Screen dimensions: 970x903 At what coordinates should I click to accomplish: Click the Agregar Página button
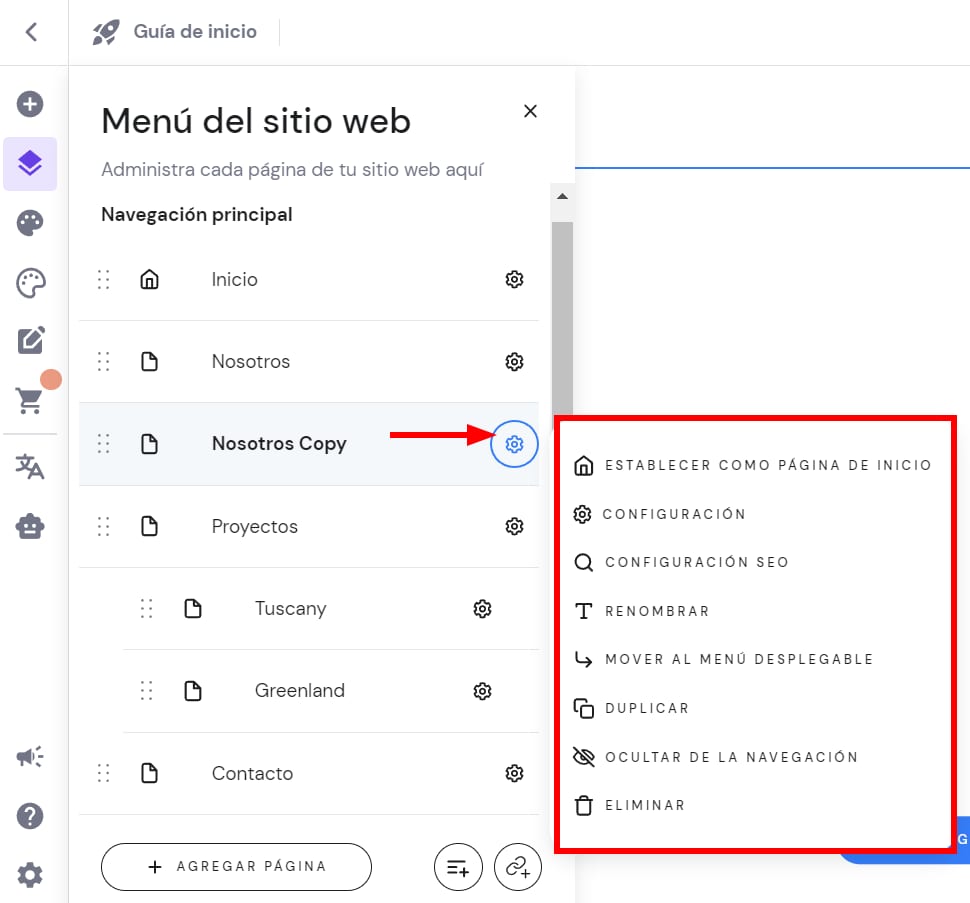point(236,867)
